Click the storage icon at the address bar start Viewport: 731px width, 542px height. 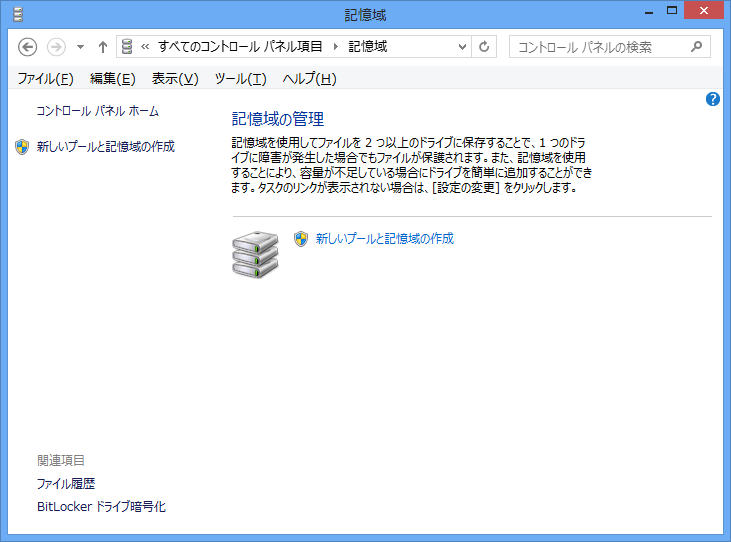pos(128,47)
